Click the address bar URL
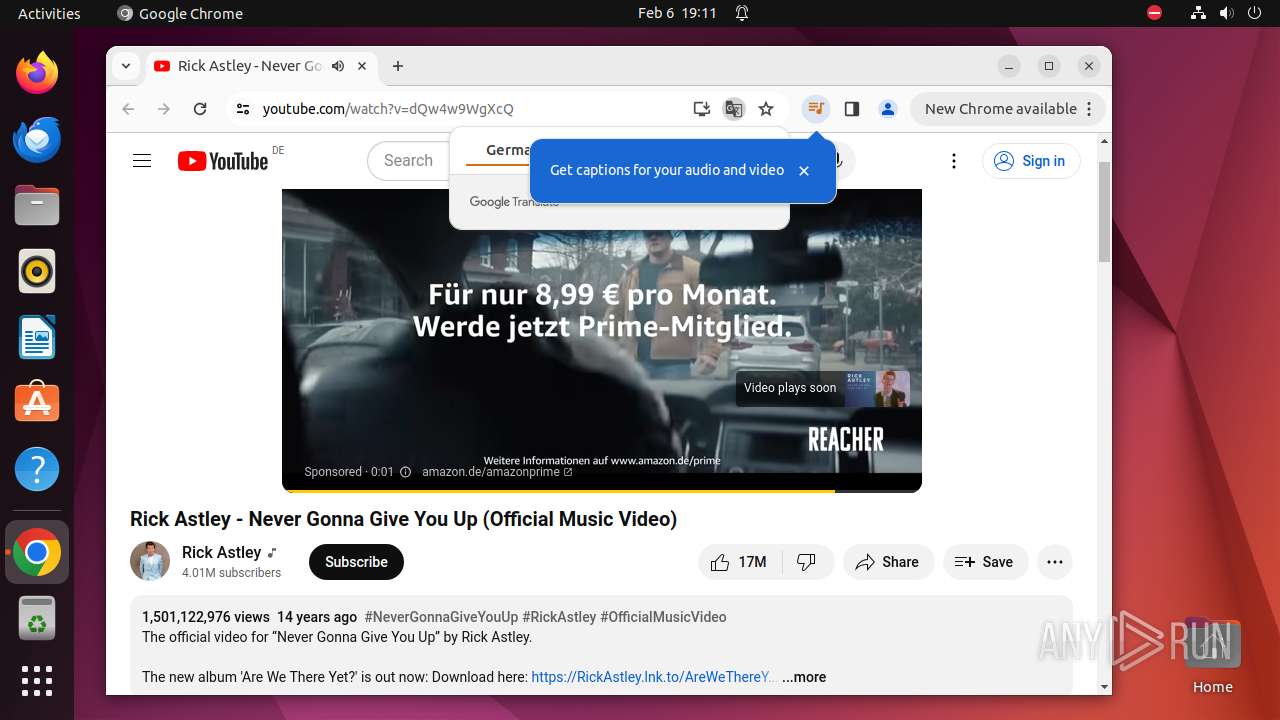Screen dimensions: 1280x720 [388, 109]
